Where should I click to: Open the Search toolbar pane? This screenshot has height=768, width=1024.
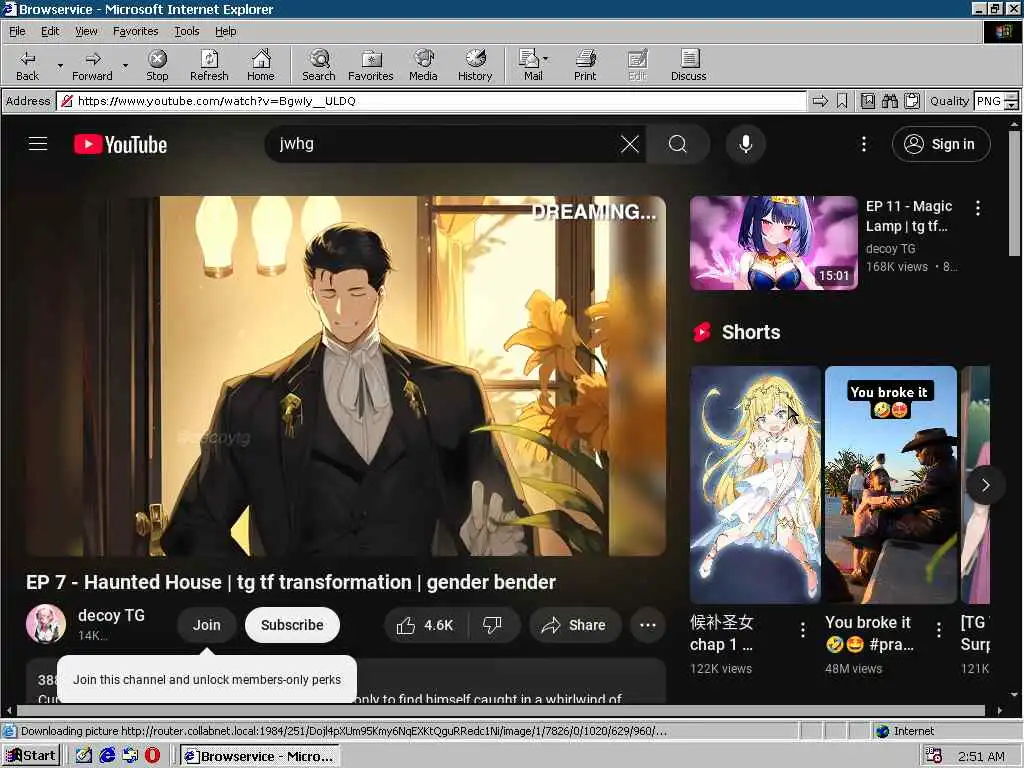tap(319, 65)
